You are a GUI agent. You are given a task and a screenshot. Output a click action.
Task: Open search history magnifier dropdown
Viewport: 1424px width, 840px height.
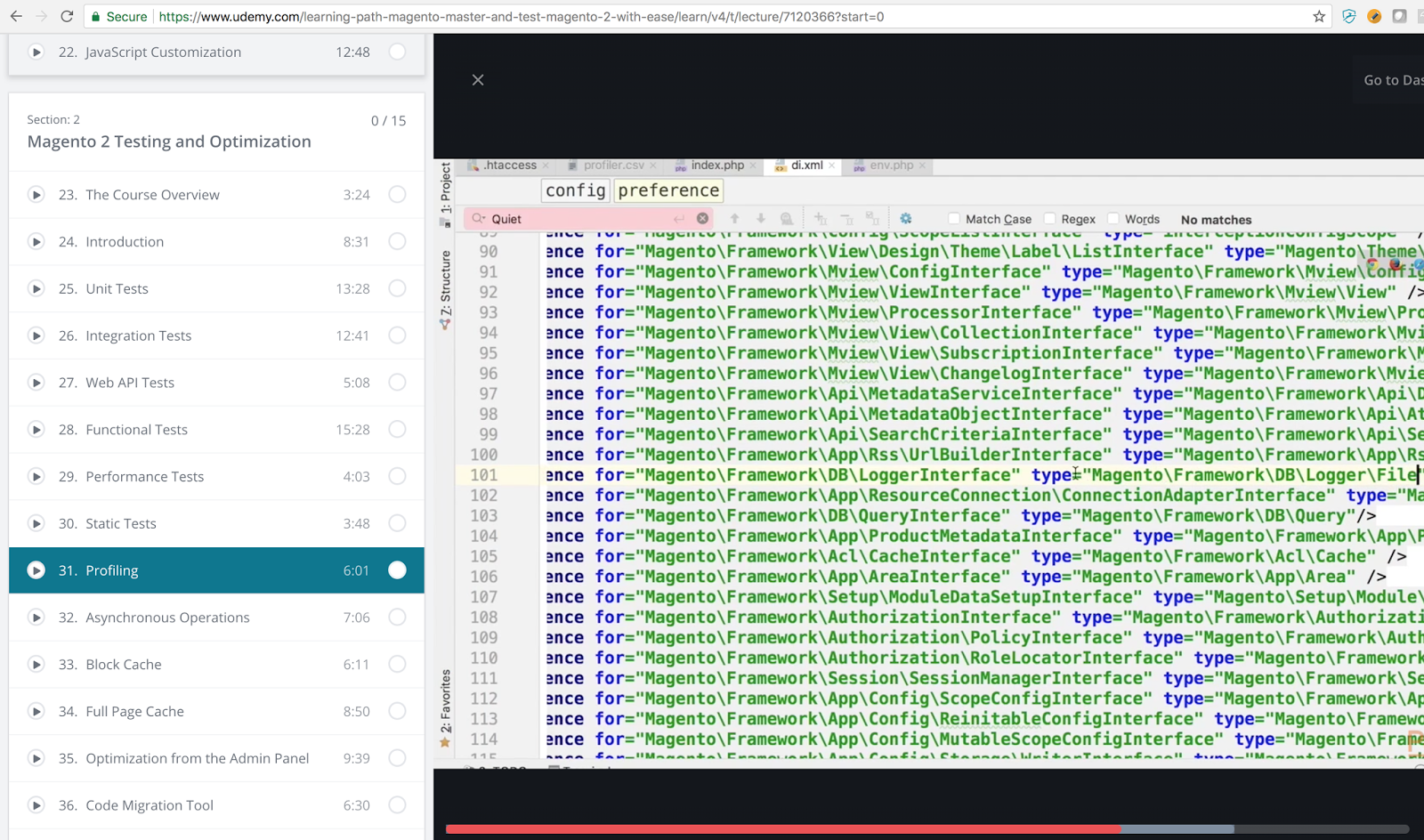click(x=479, y=219)
